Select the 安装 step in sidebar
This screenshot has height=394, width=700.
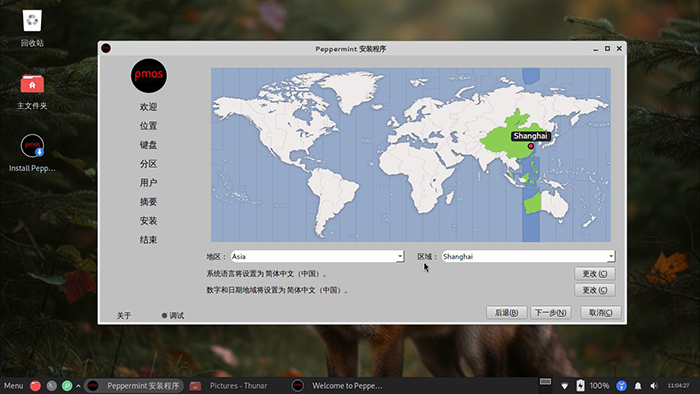click(148, 220)
